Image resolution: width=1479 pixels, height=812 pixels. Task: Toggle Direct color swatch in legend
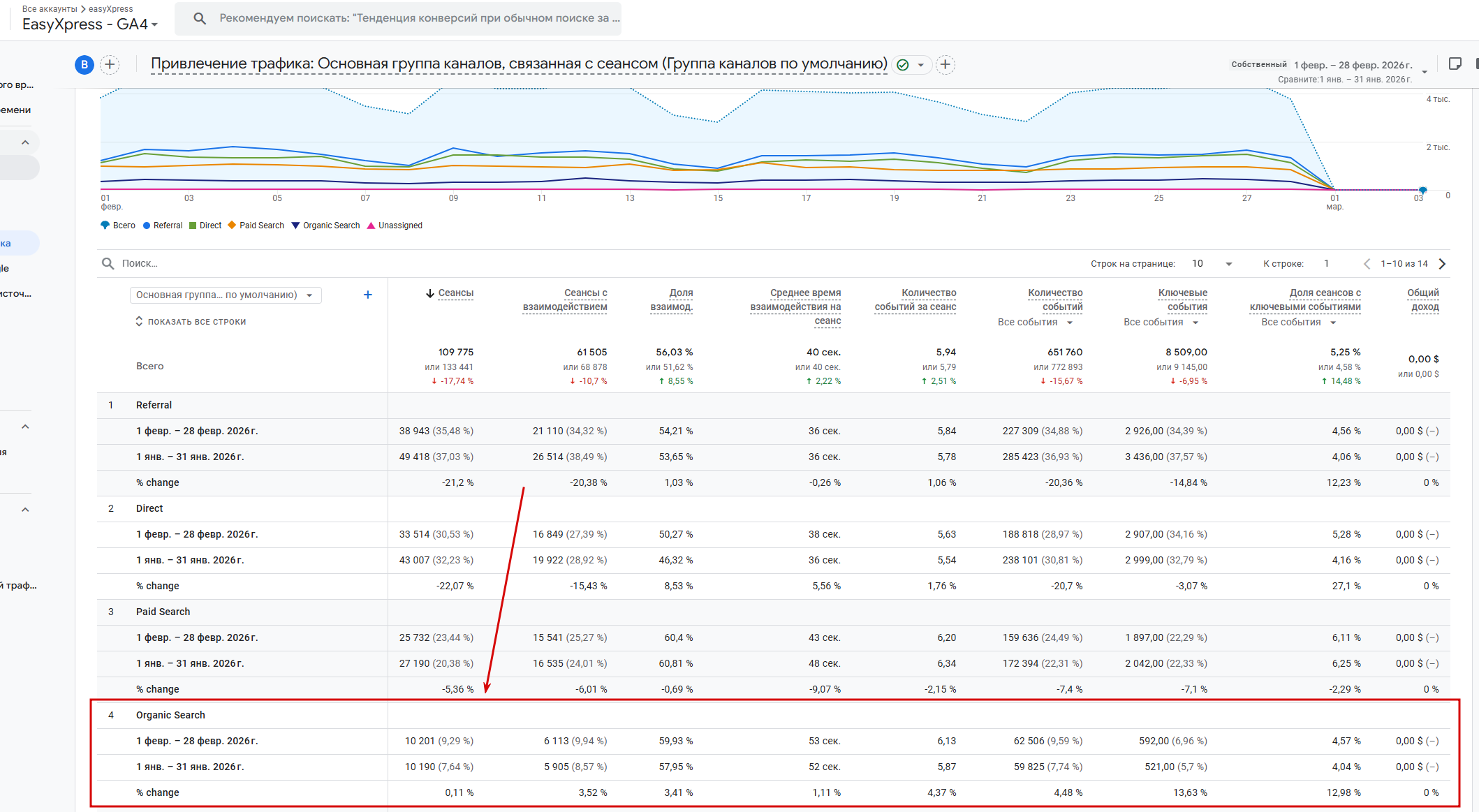[x=193, y=226]
